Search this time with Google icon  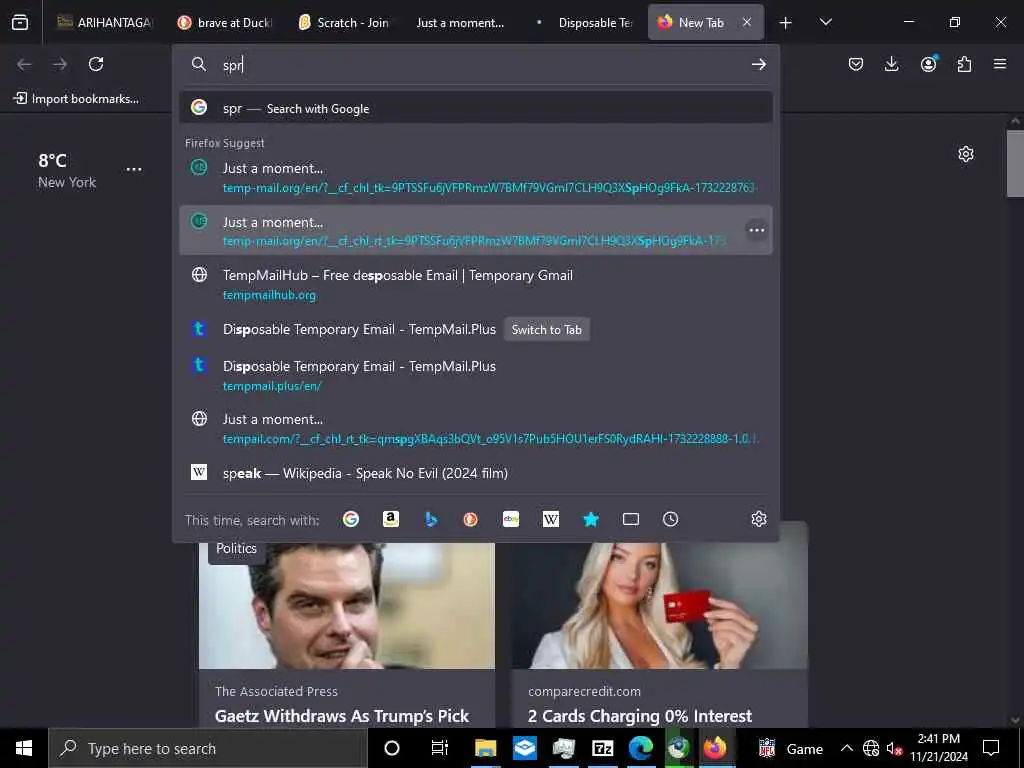(351, 519)
